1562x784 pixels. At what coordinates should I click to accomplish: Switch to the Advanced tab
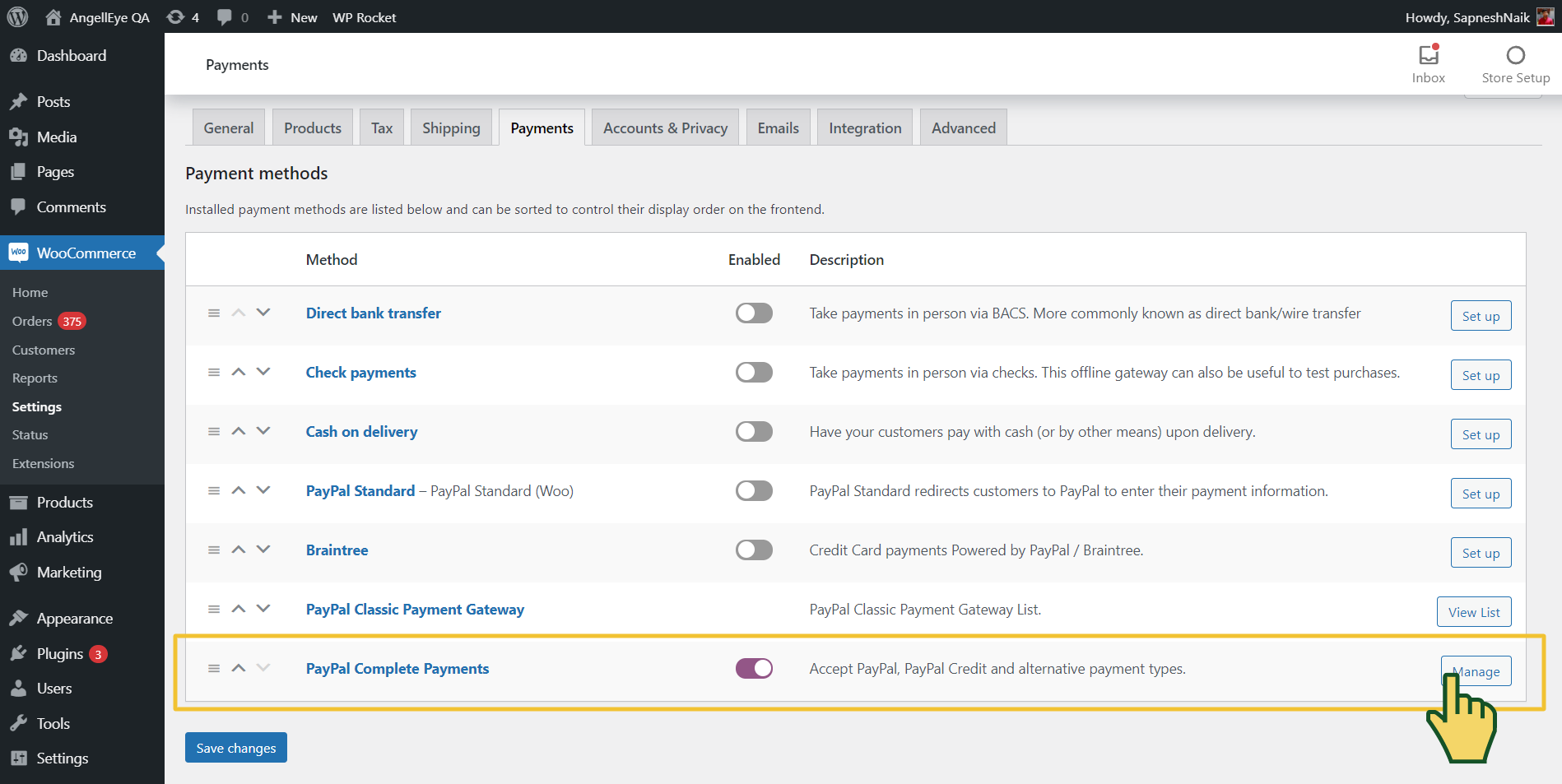click(x=964, y=128)
